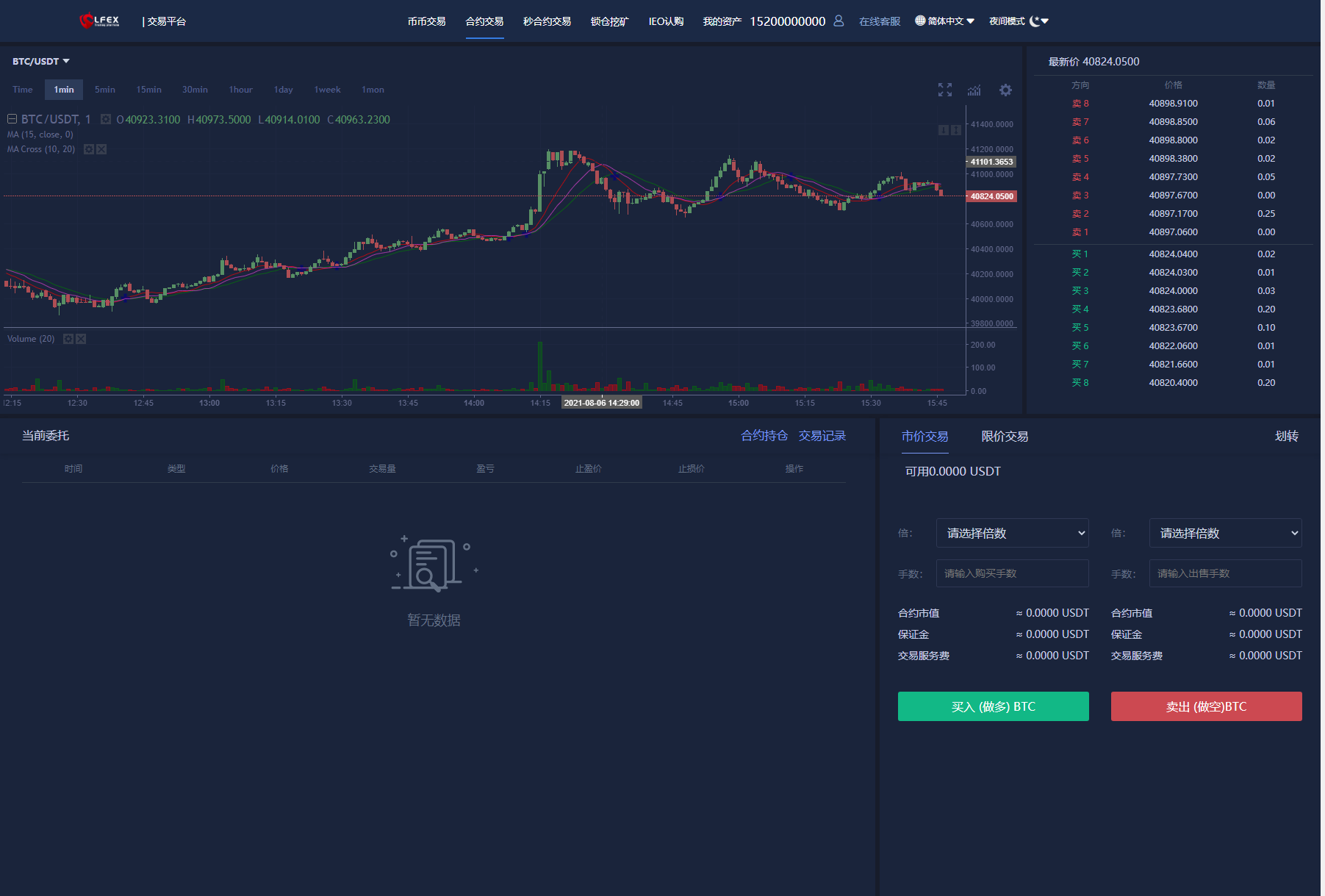Open the 简体中文 language dropdown
Screen dimensions: 1325x896
click(x=945, y=21)
